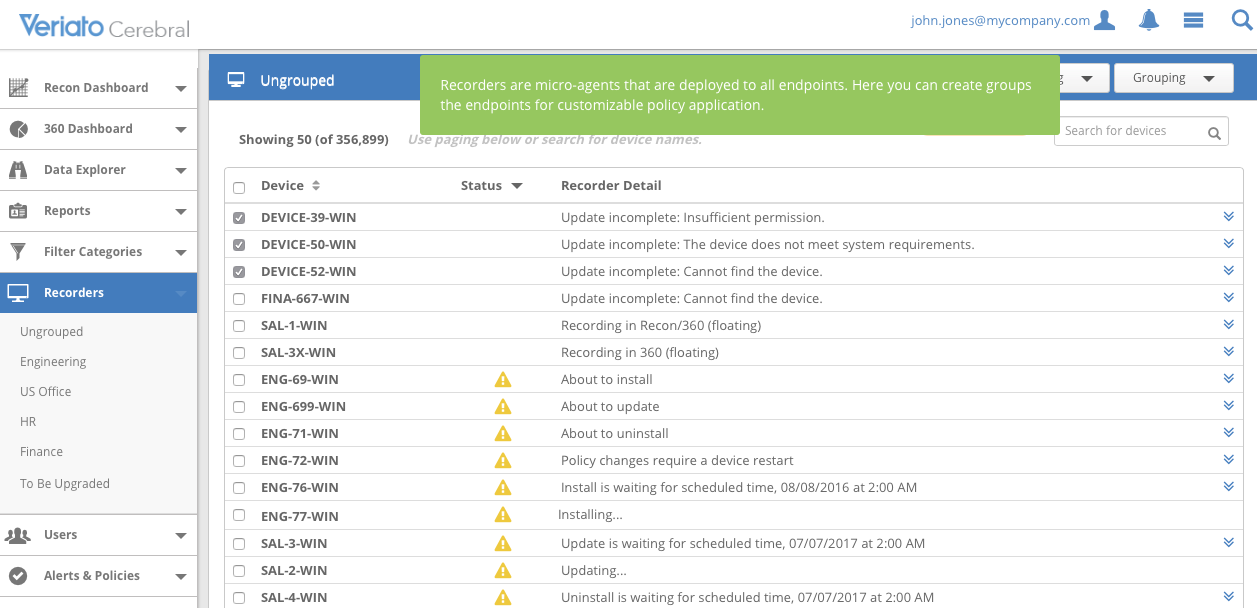Expand details chevron for SAL-1-WIN
This screenshot has height=608, width=1257.
click(x=1229, y=324)
